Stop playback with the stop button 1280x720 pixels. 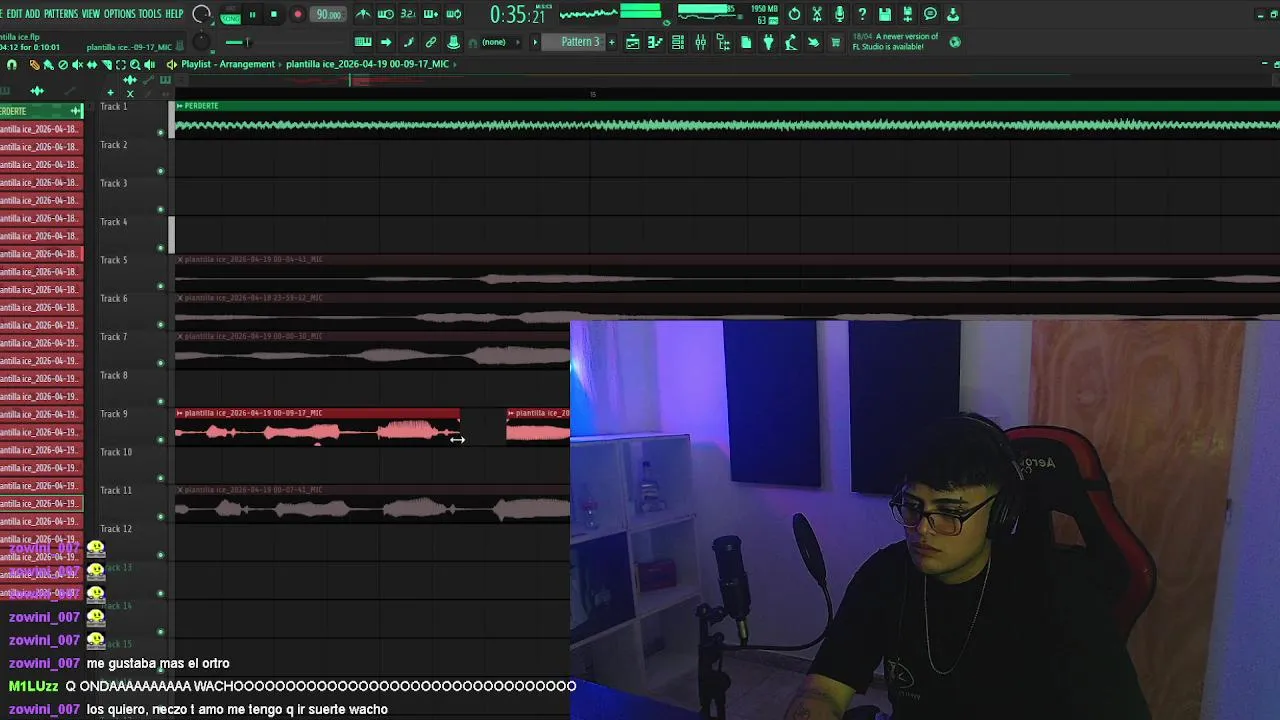[x=274, y=14]
